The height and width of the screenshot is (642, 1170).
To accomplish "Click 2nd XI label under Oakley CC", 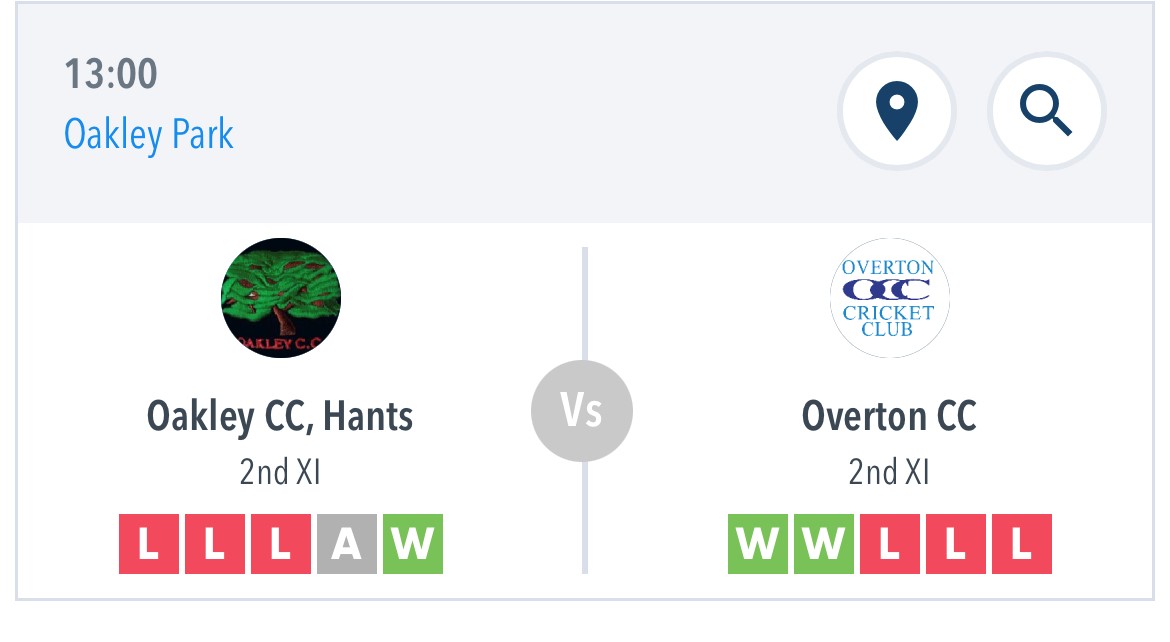I will (280, 472).
